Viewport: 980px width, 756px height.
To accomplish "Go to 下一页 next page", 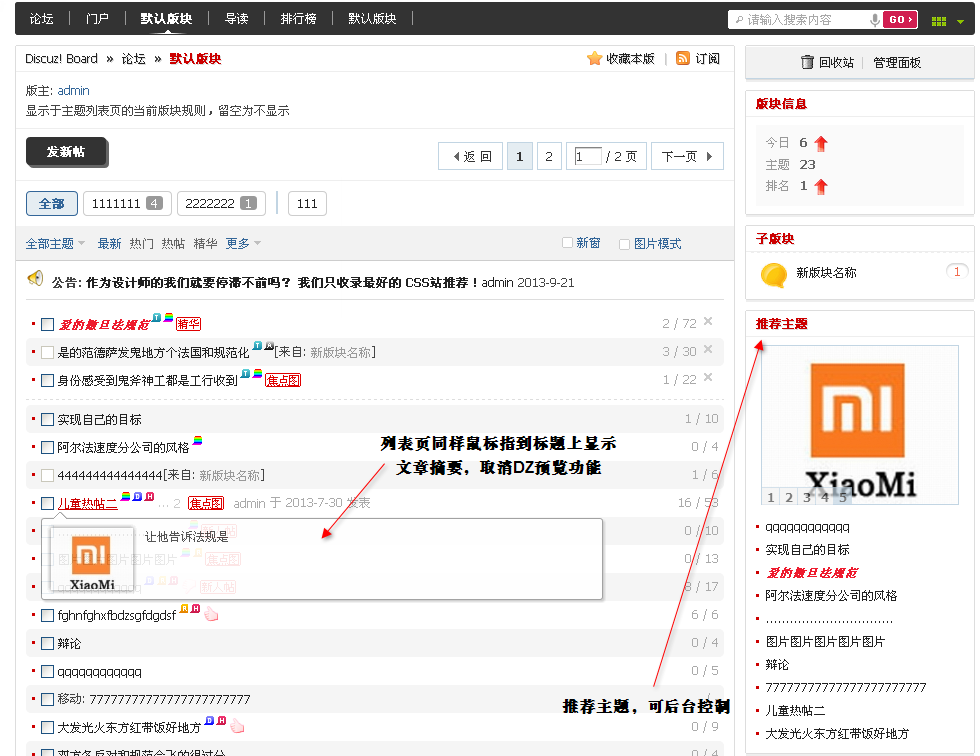I will (x=688, y=156).
